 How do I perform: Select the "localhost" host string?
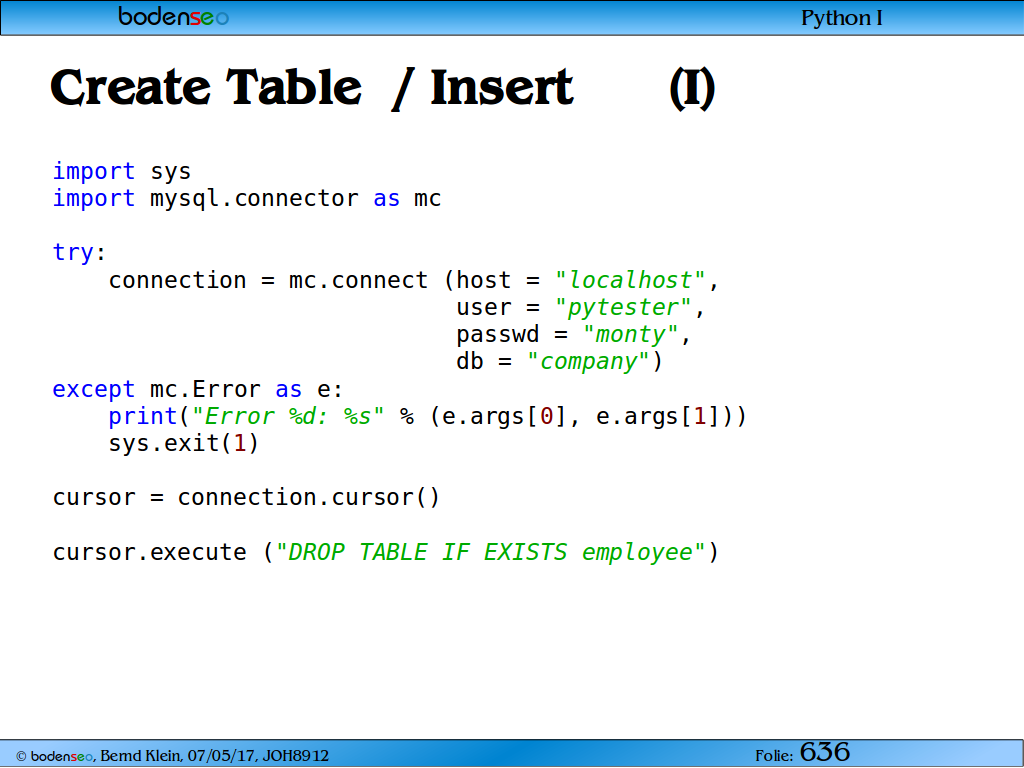click(x=630, y=280)
